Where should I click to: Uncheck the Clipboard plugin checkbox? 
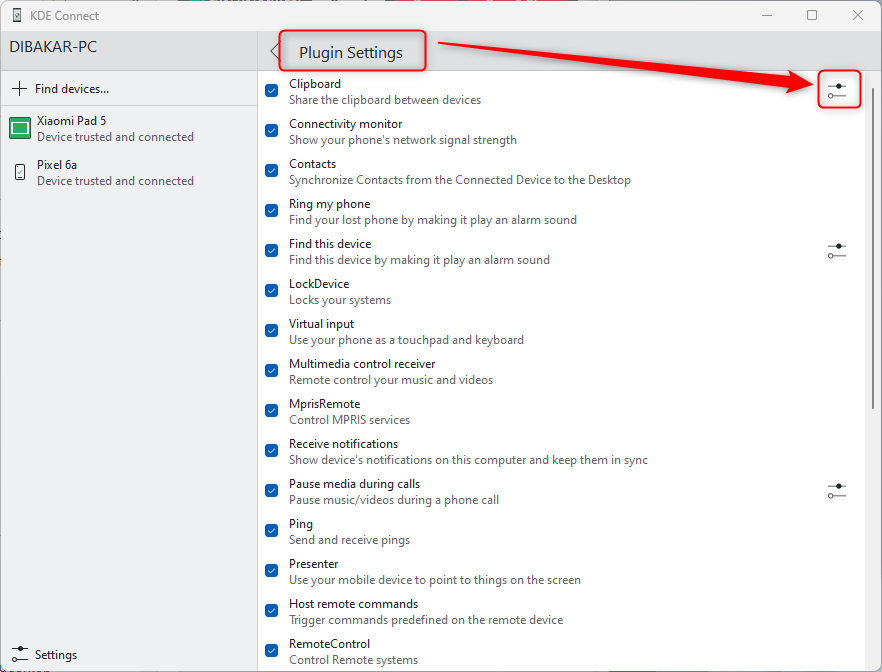click(x=272, y=91)
